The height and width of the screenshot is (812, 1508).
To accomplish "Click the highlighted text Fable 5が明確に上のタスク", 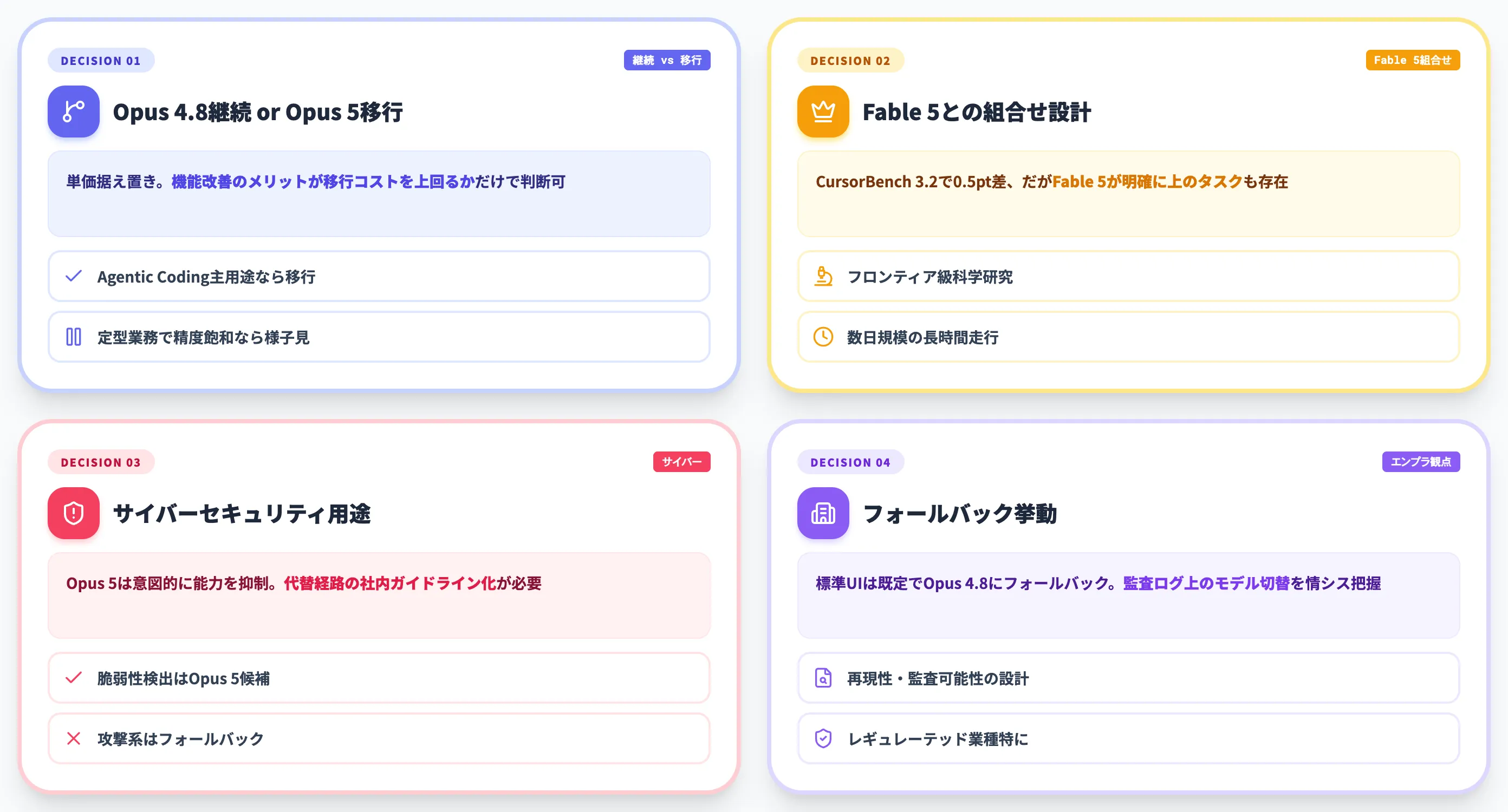I will tap(1147, 182).
